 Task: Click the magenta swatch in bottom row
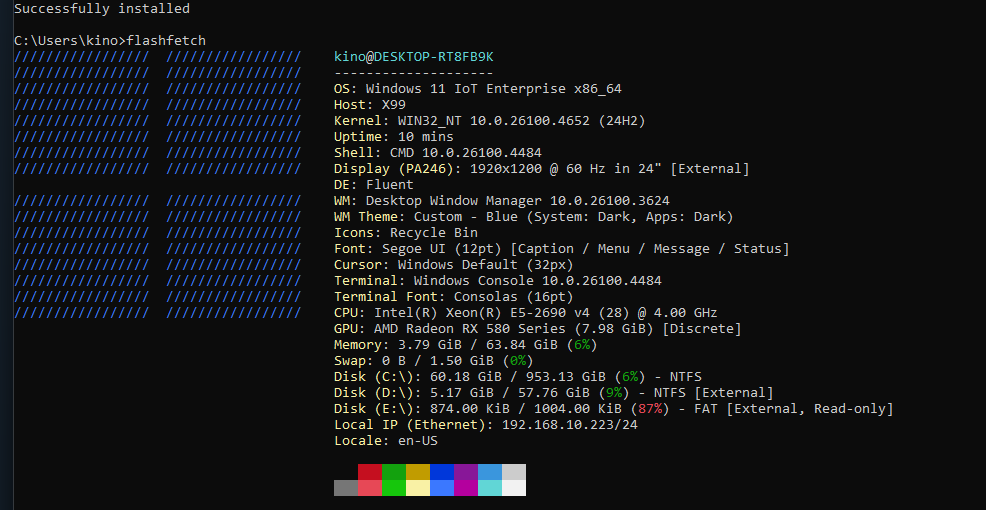click(x=465, y=488)
